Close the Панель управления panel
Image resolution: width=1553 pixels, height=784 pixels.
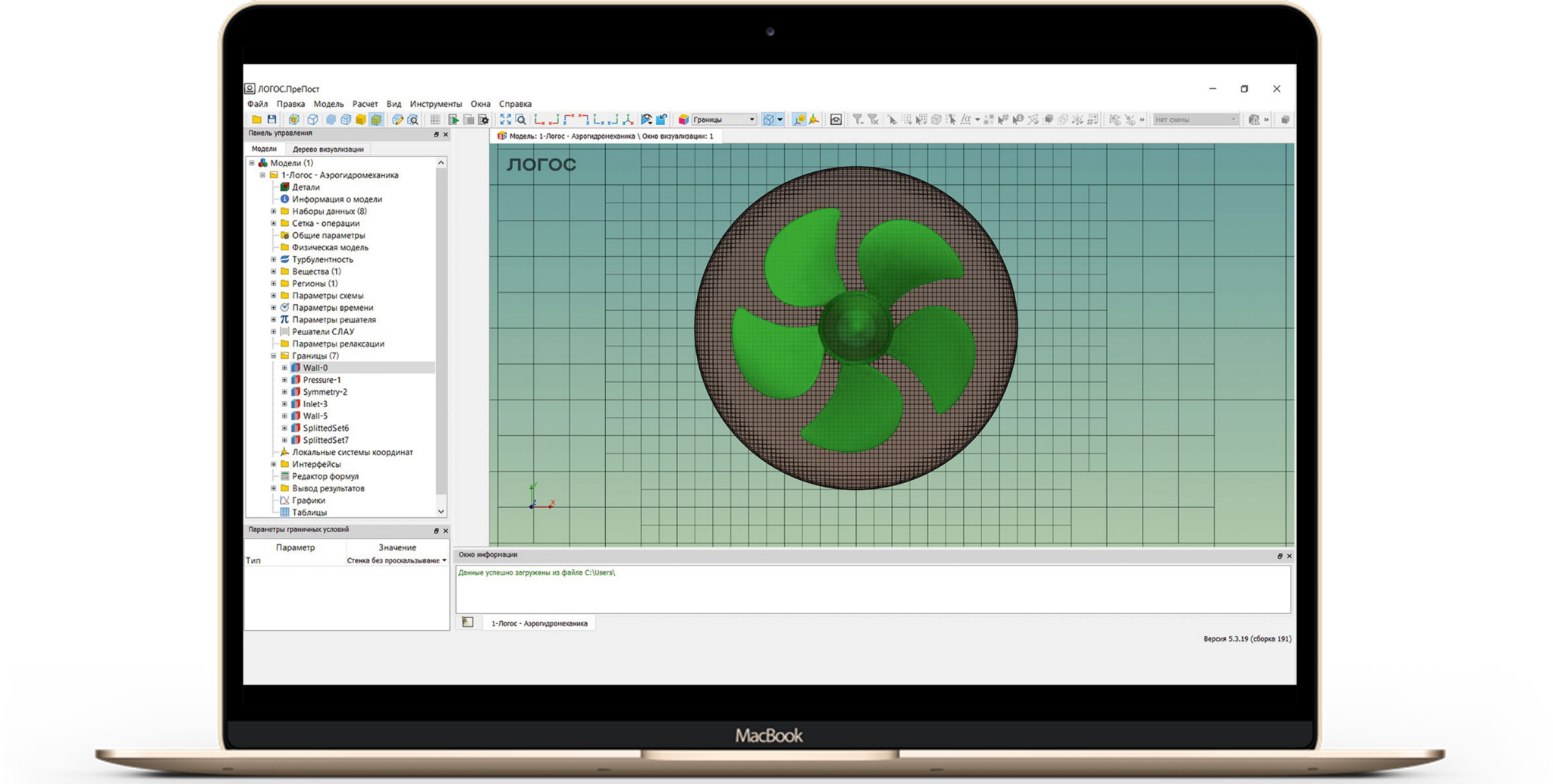tap(446, 134)
